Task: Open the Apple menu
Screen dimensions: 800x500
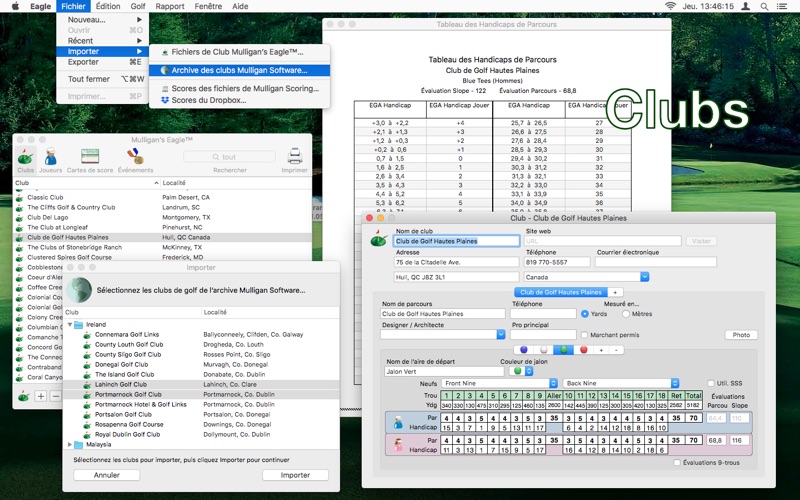Action: pos(15,6)
